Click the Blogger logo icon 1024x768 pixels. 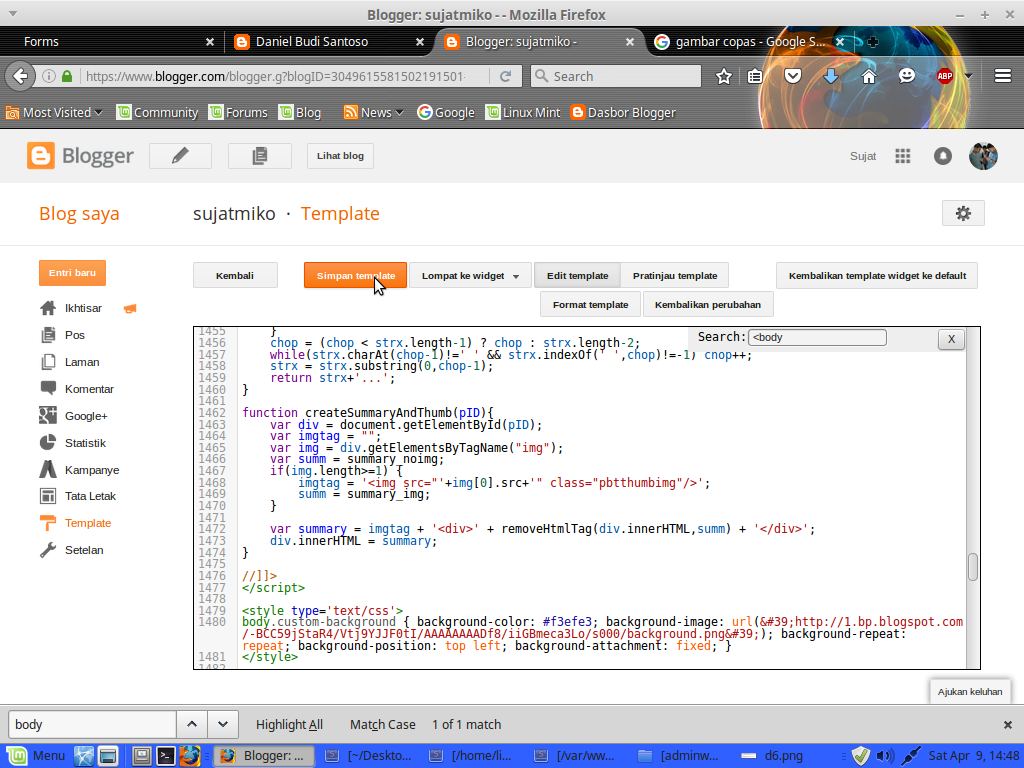coord(40,156)
